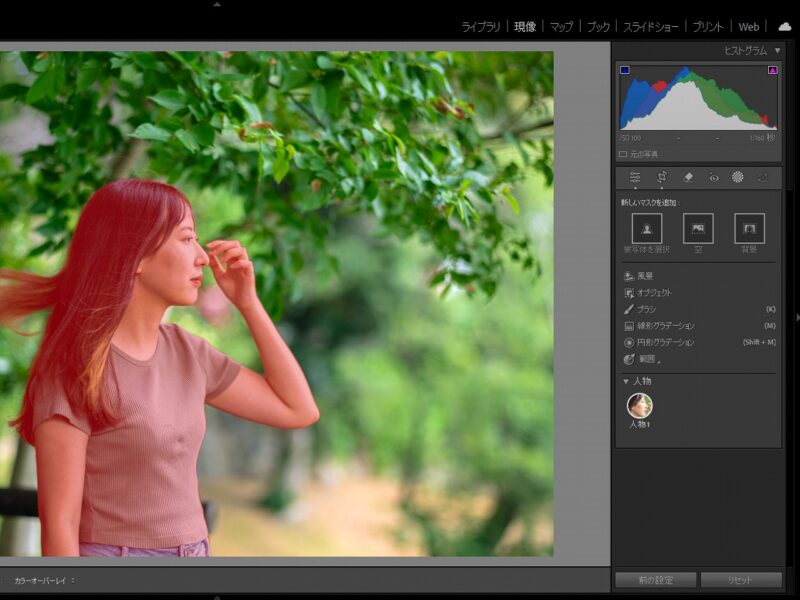Toggle shadow clipping indicator in histogram
Image resolution: width=800 pixels, height=600 pixels.
click(x=625, y=71)
